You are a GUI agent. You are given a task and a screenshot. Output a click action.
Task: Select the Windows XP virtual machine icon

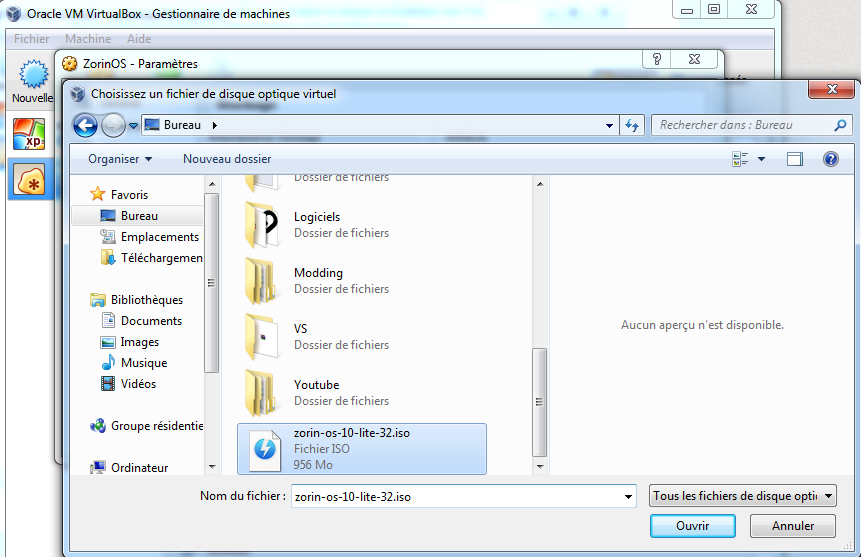[29, 134]
